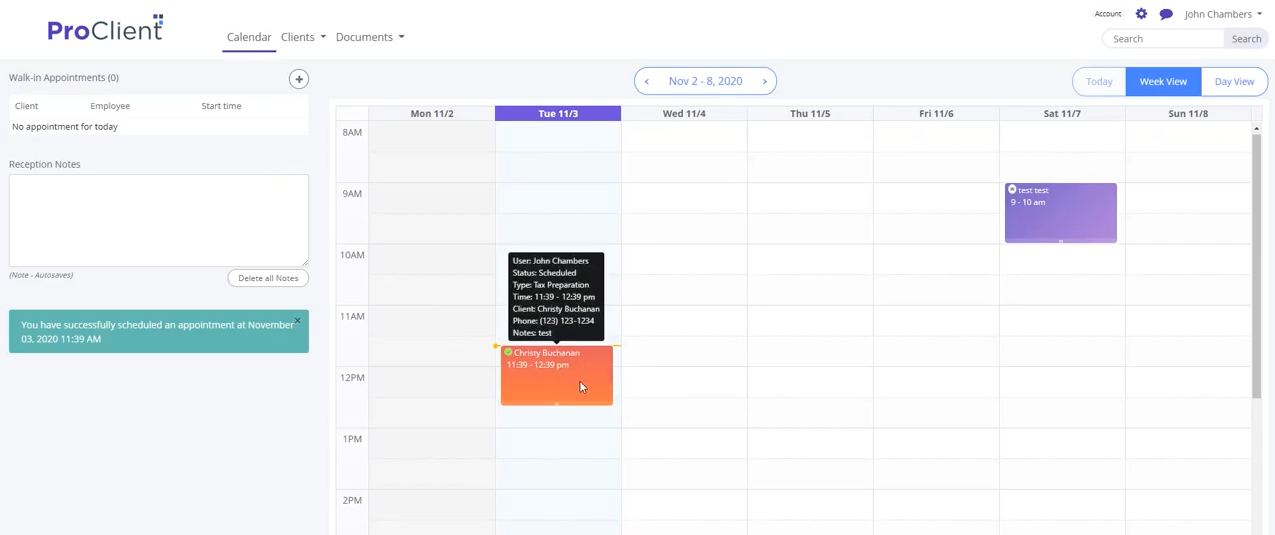Click the Walk-in Appointments (0) heading

point(64,77)
